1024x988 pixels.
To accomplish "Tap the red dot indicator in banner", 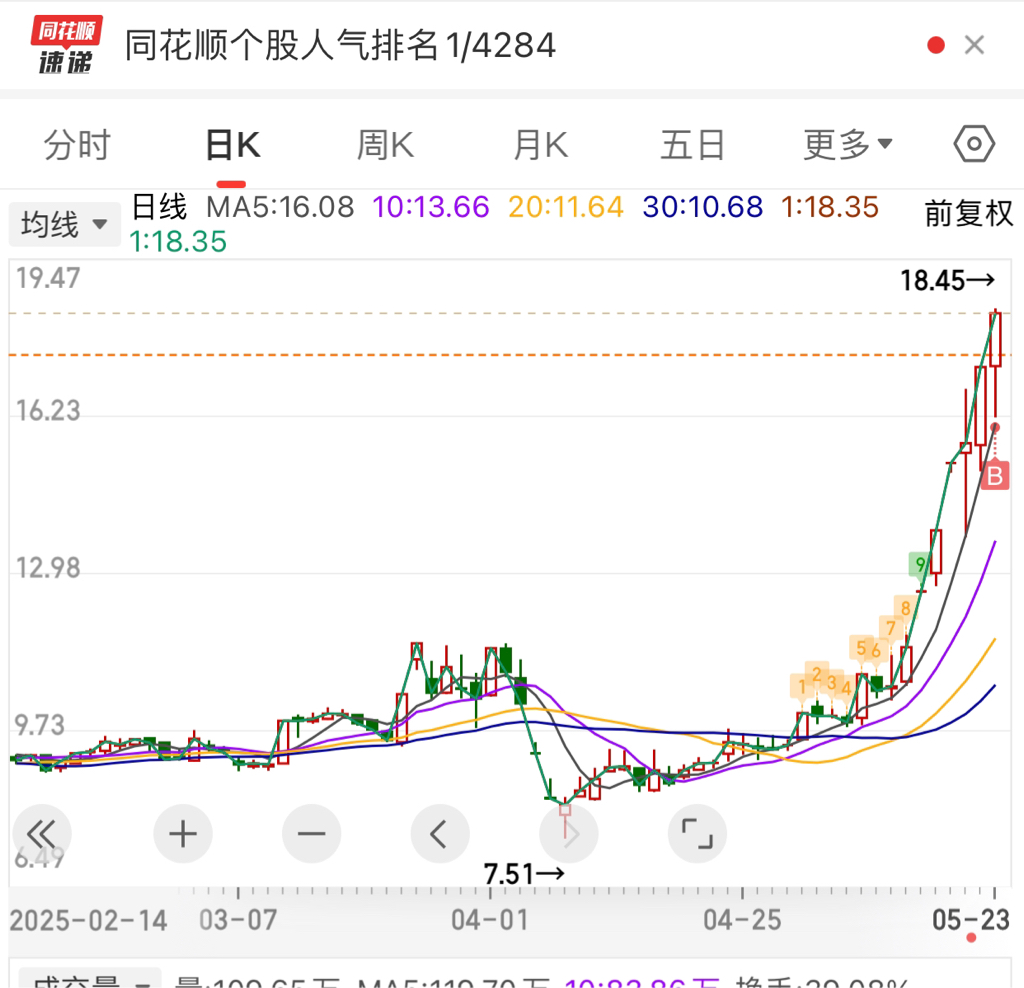I will pyautogui.click(x=935, y=45).
